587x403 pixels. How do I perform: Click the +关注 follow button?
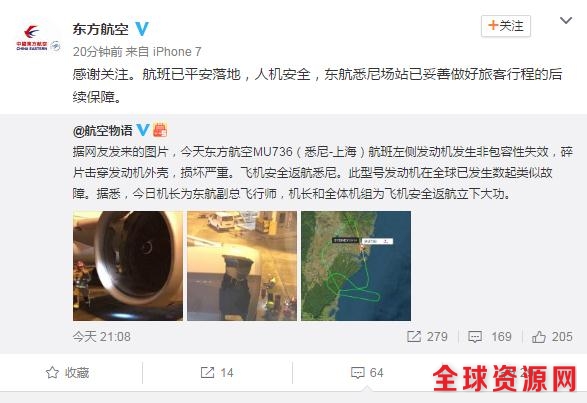point(506,26)
